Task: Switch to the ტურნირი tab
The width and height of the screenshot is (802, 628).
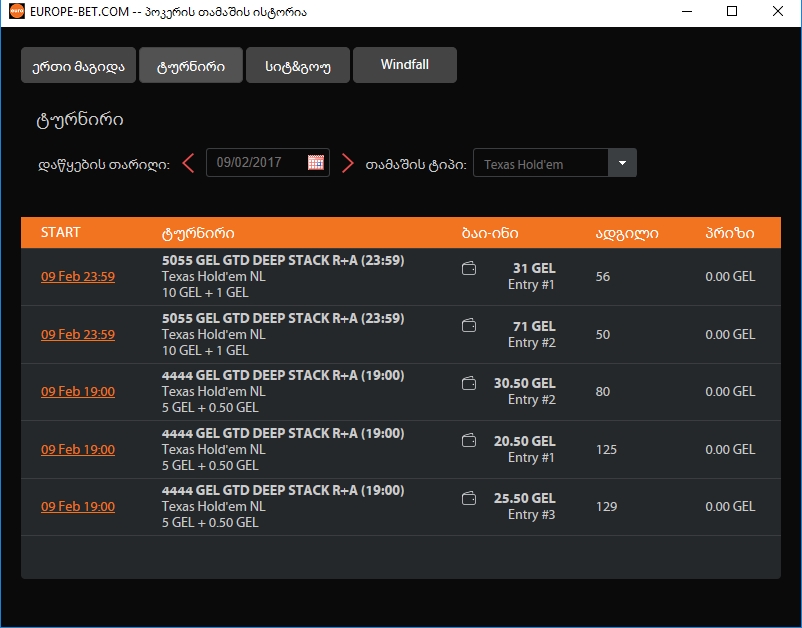Action: click(190, 64)
